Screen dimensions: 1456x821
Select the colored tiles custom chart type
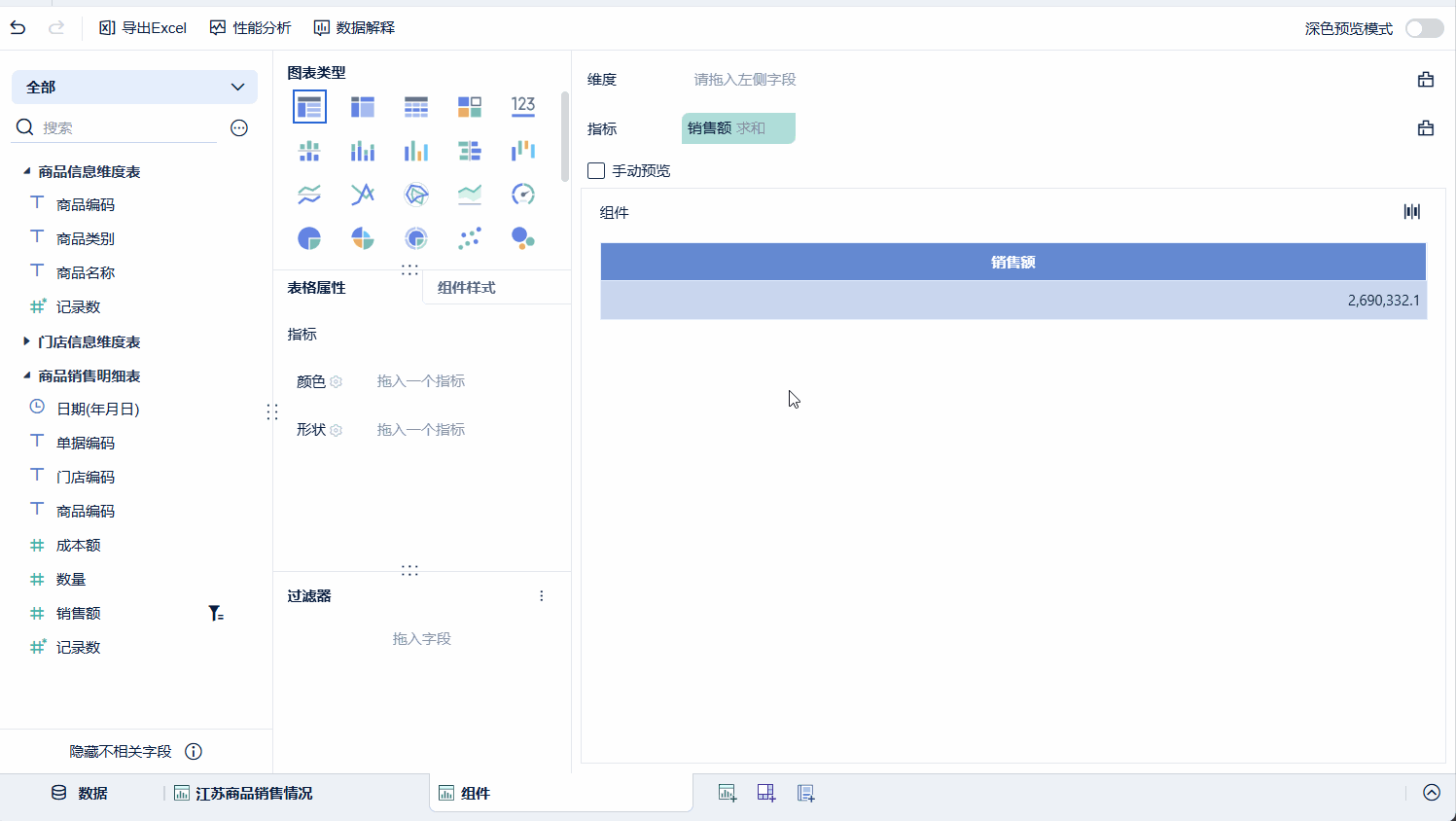pos(470,107)
